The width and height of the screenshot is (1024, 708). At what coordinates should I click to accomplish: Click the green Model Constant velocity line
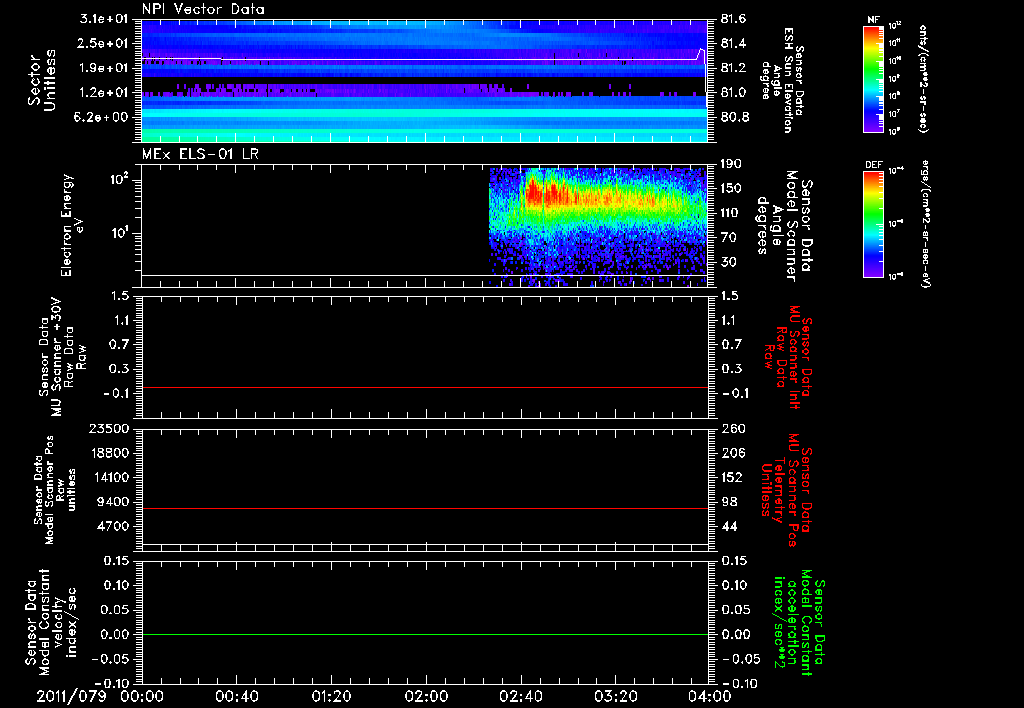pos(425,635)
